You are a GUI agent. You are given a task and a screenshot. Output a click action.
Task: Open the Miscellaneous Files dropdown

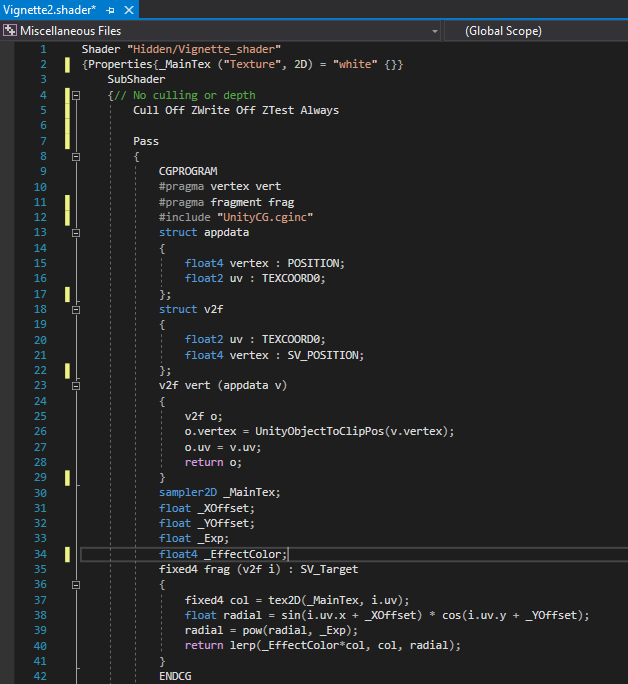[x=434, y=31]
